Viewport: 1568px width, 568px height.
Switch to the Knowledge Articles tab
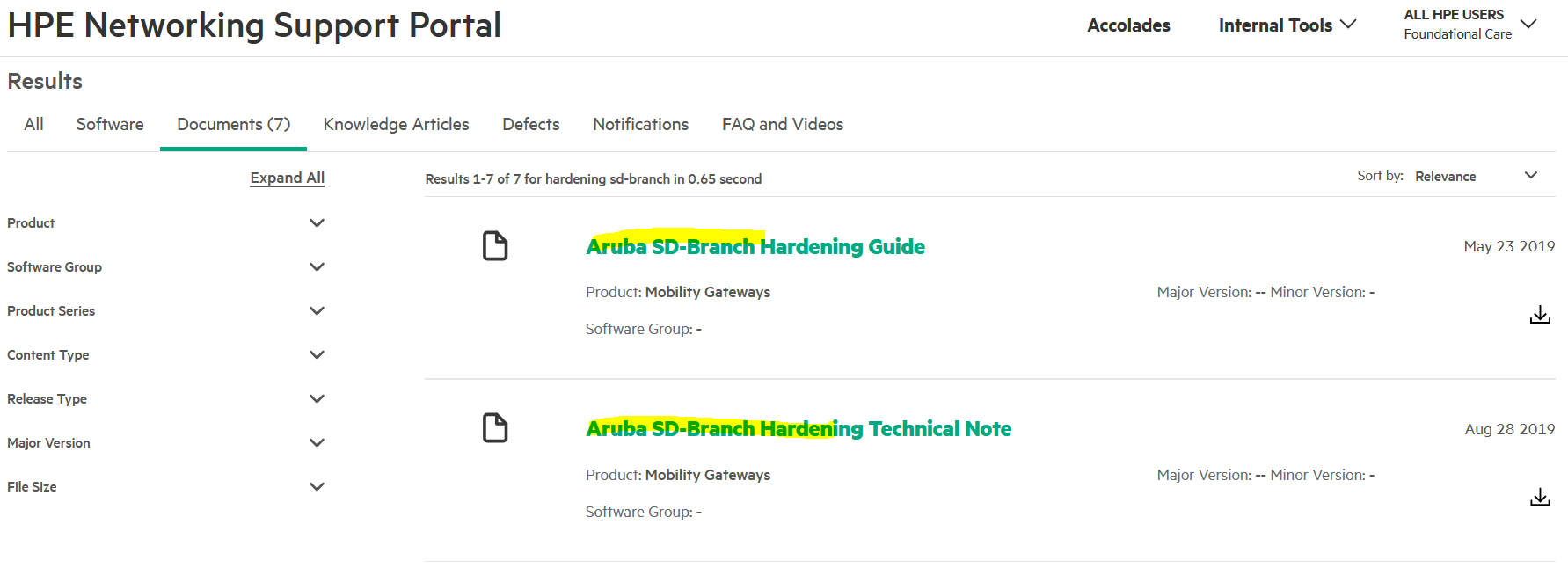(396, 125)
